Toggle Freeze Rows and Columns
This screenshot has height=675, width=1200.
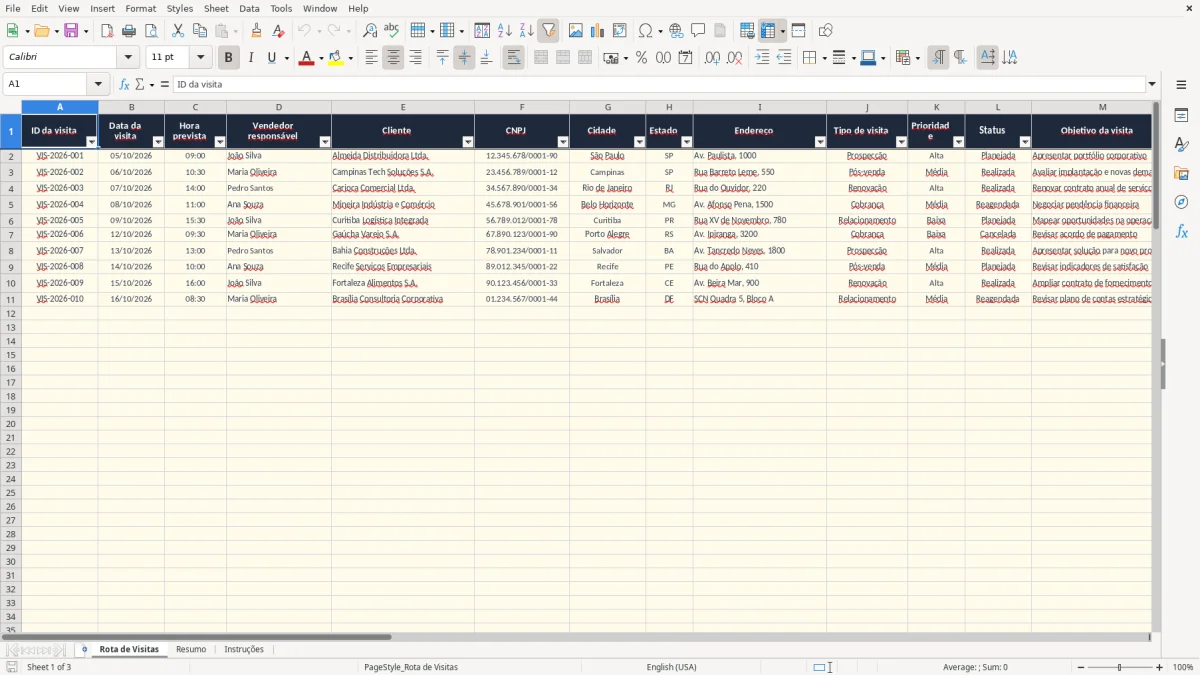[x=768, y=31]
